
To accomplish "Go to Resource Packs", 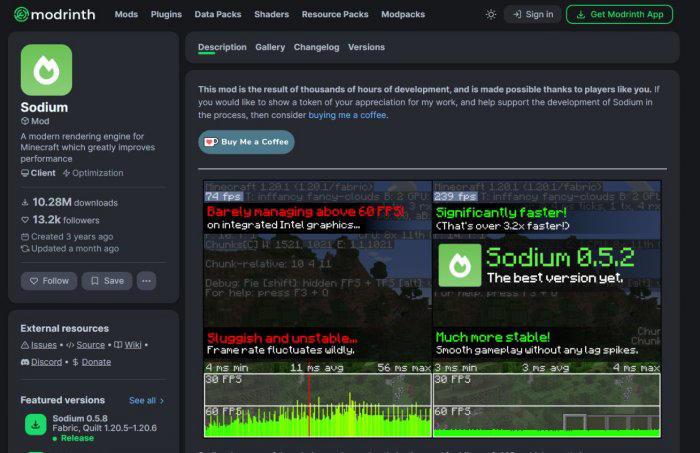I will click(x=335, y=14).
